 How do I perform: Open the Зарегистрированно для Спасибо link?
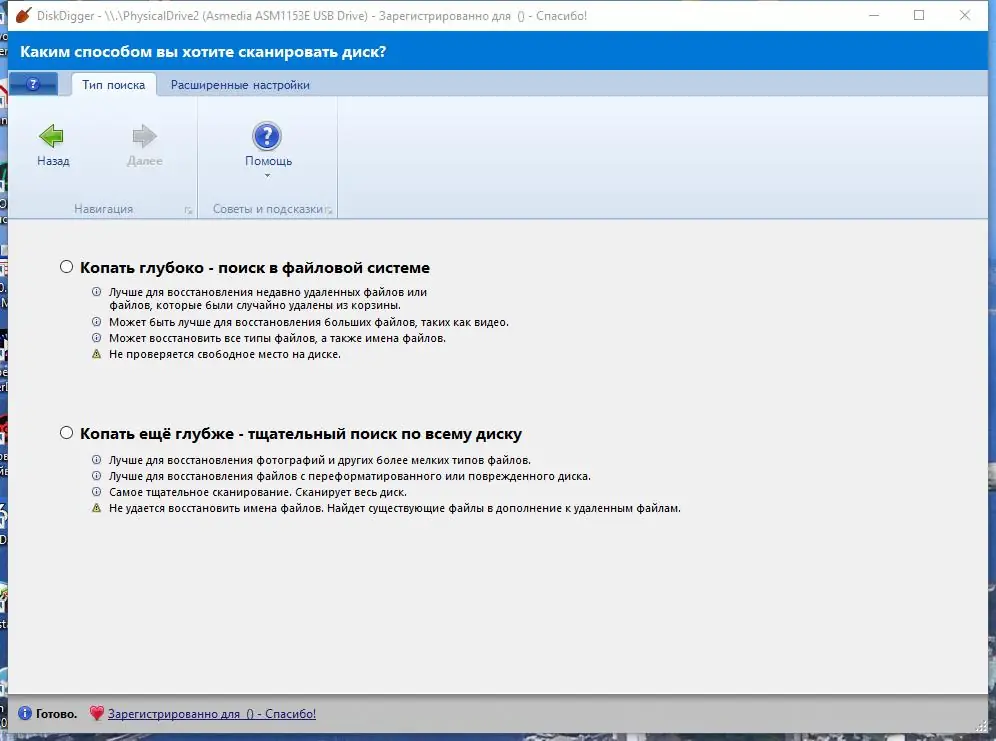(213, 713)
